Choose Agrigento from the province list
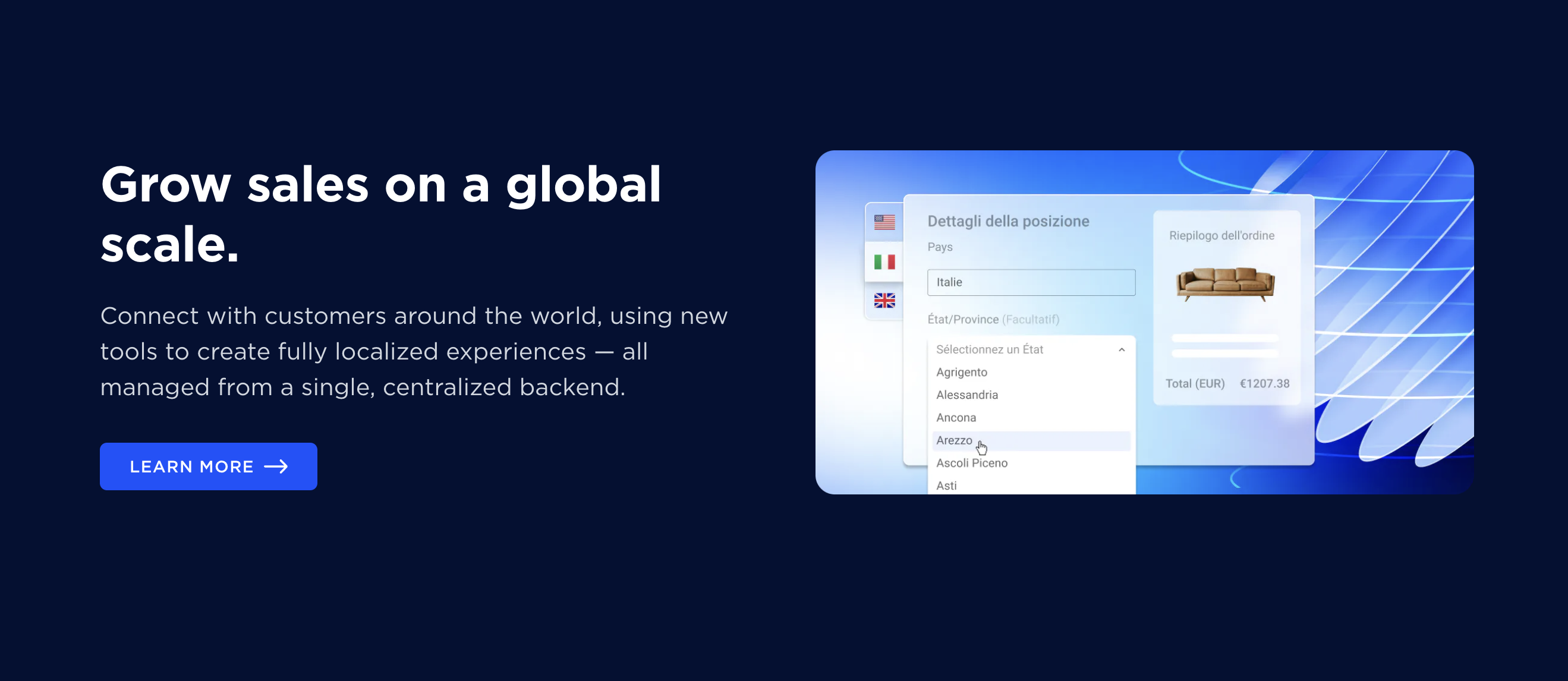This screenshot has width=1568, height=681. tap(961, 372)
